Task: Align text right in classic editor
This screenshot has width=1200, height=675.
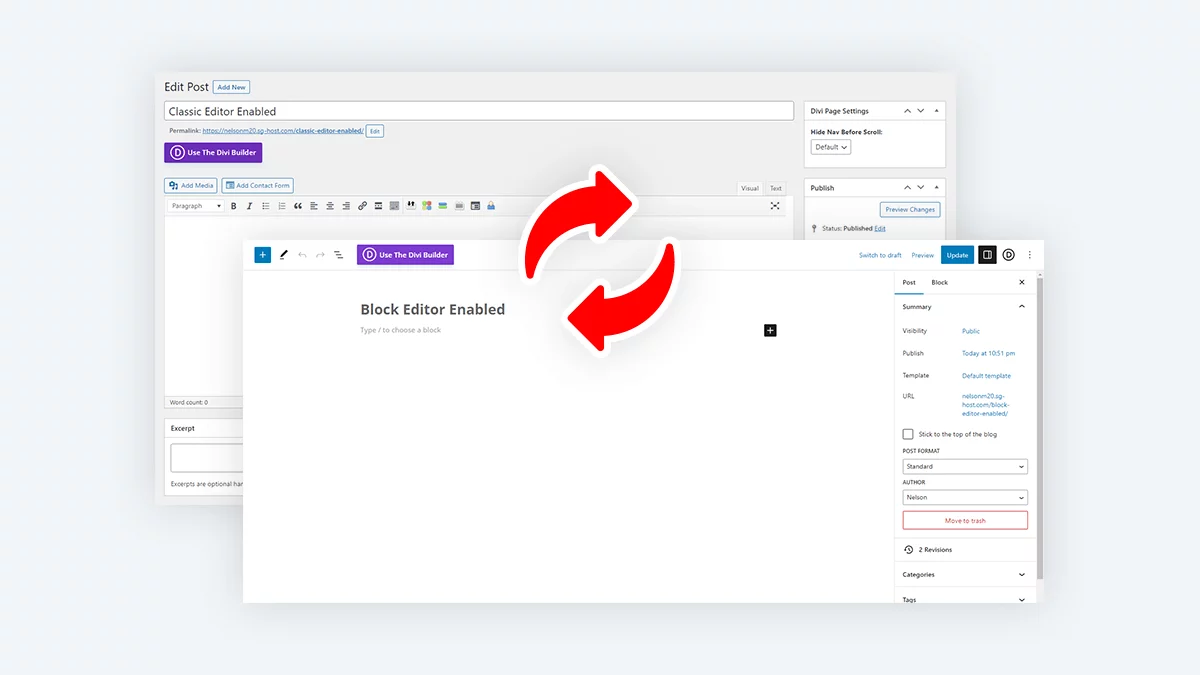Action: point(346,206)
